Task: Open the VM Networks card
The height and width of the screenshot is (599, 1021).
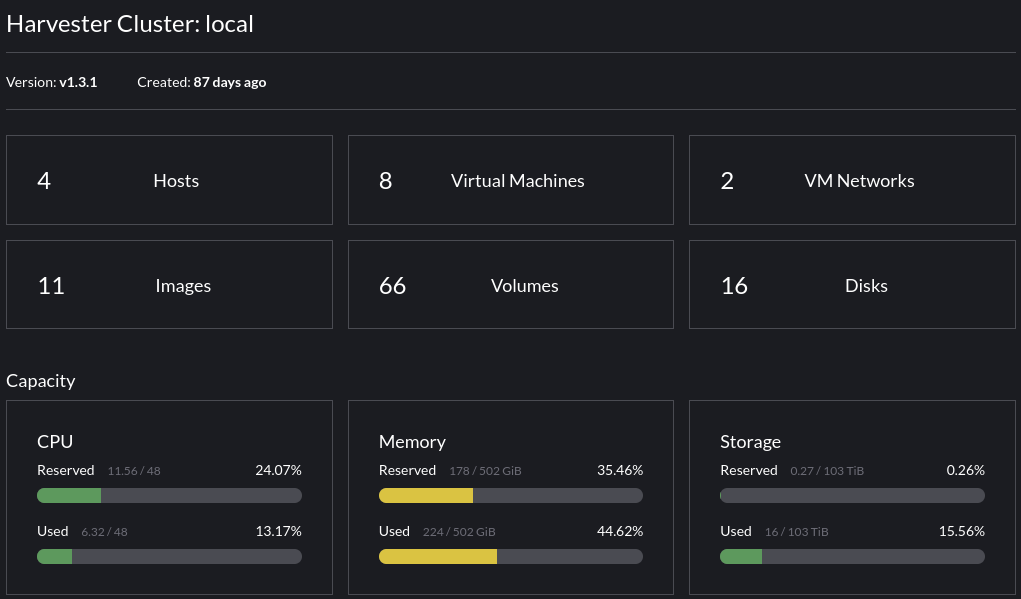Action: click(x=852, y=180)
